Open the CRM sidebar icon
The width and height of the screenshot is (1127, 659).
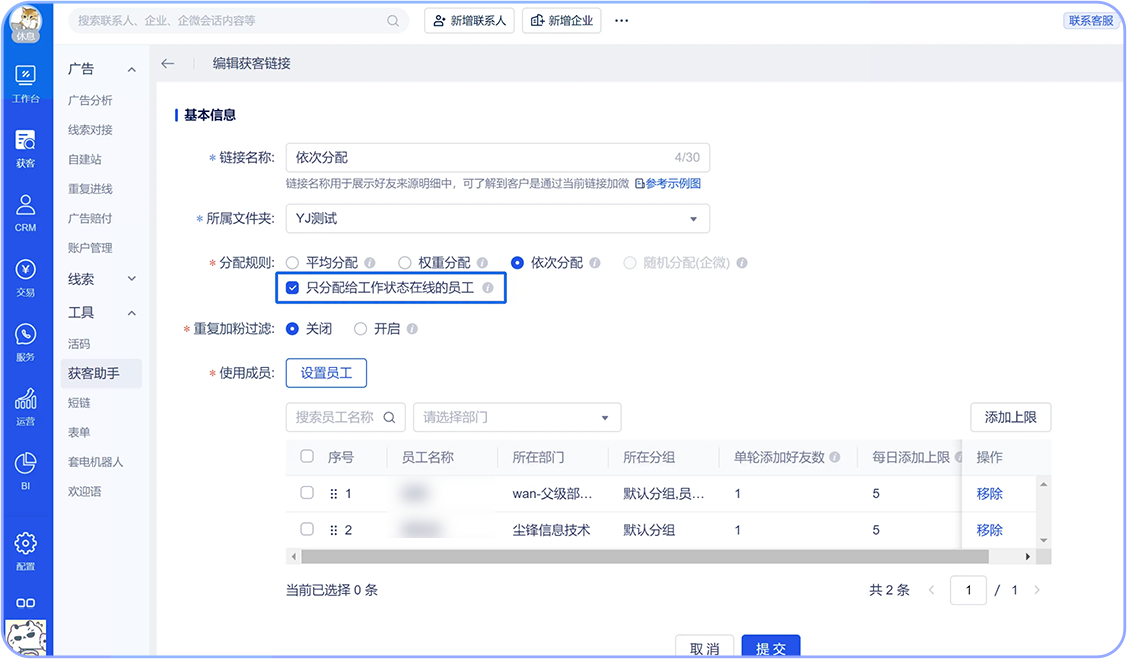[25, 212]
